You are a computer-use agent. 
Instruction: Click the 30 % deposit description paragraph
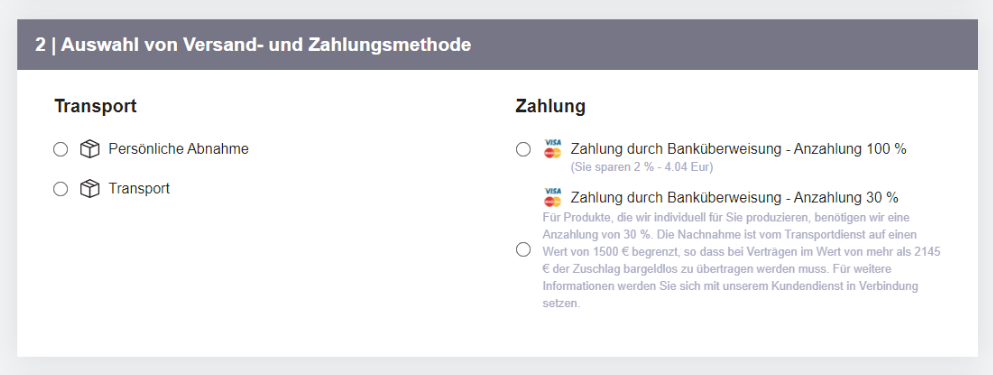click(x=742, y=260)
